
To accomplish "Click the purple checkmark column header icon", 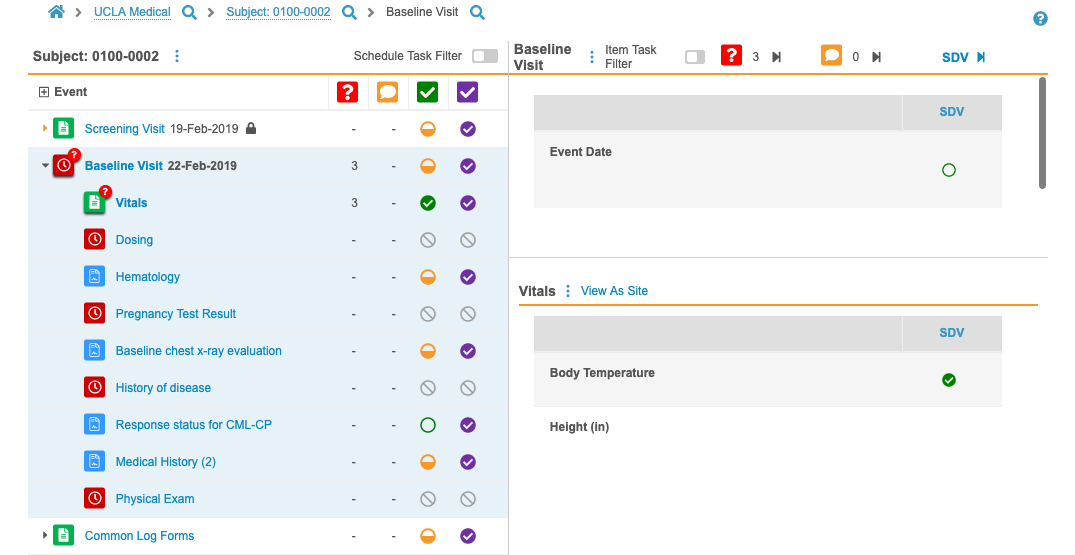I will [x=467, y=92].
